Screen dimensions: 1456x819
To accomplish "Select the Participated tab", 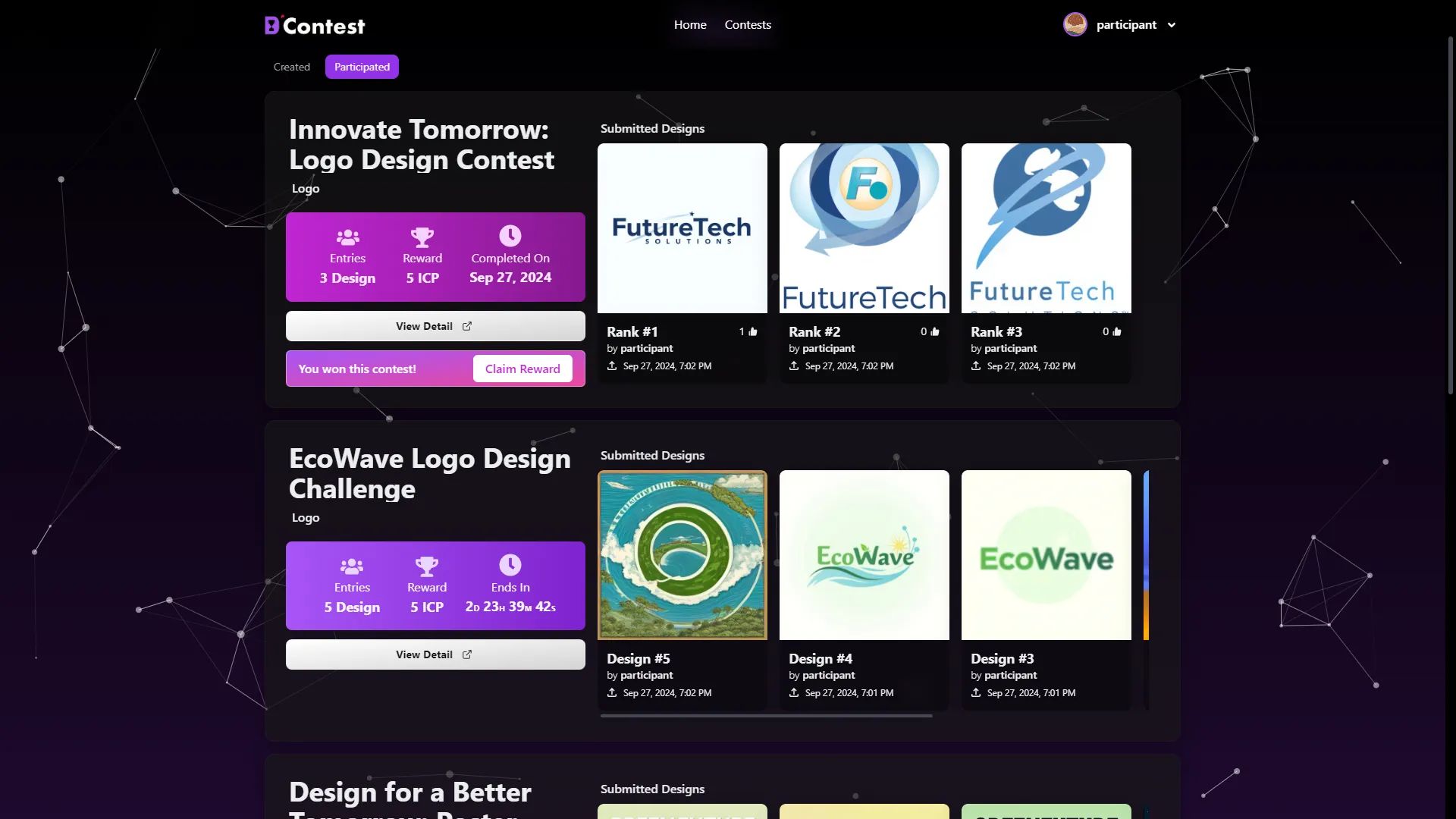I will 362,67.
